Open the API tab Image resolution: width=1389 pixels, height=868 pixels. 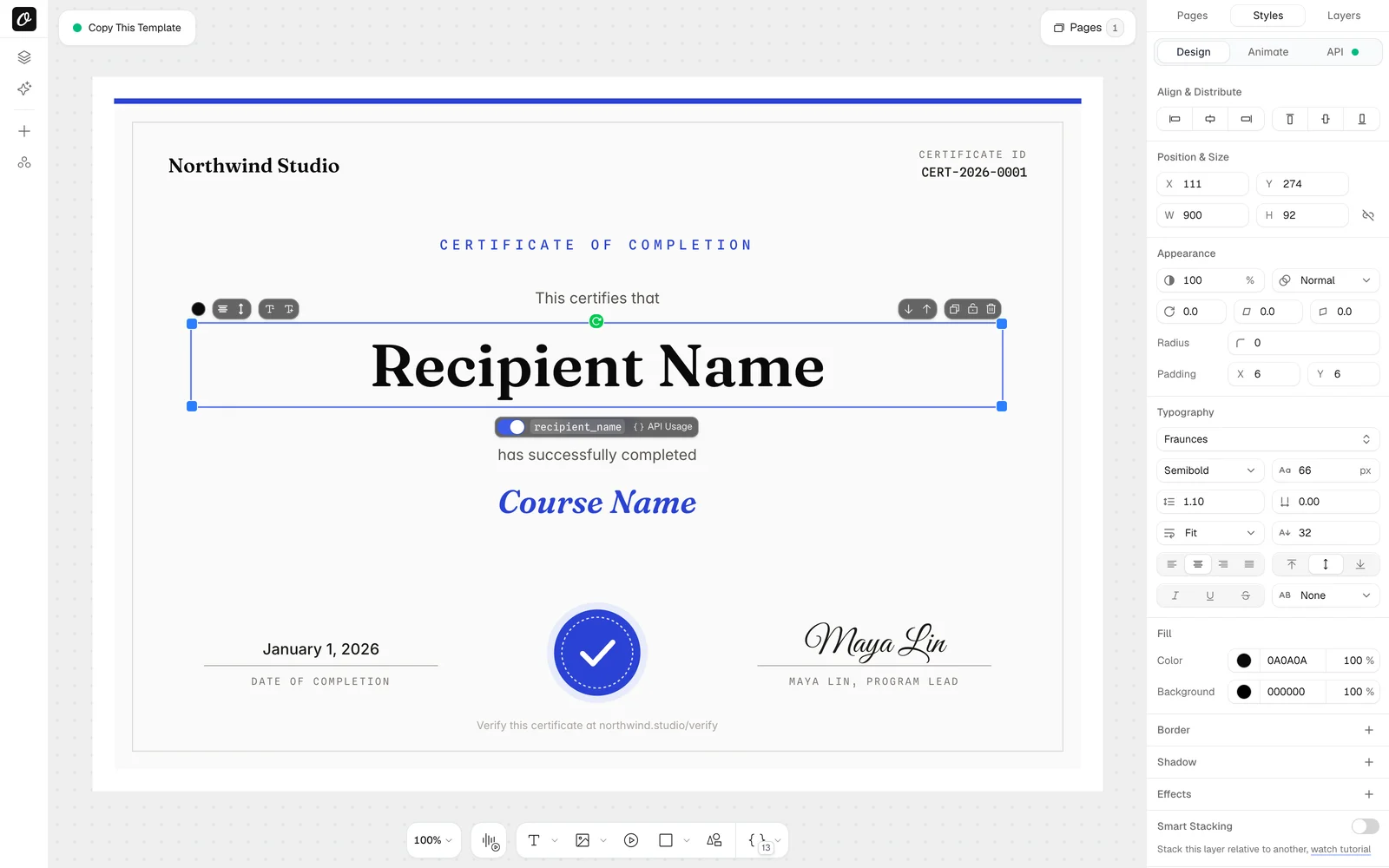pyautogui.click(x=1342, y=52)
